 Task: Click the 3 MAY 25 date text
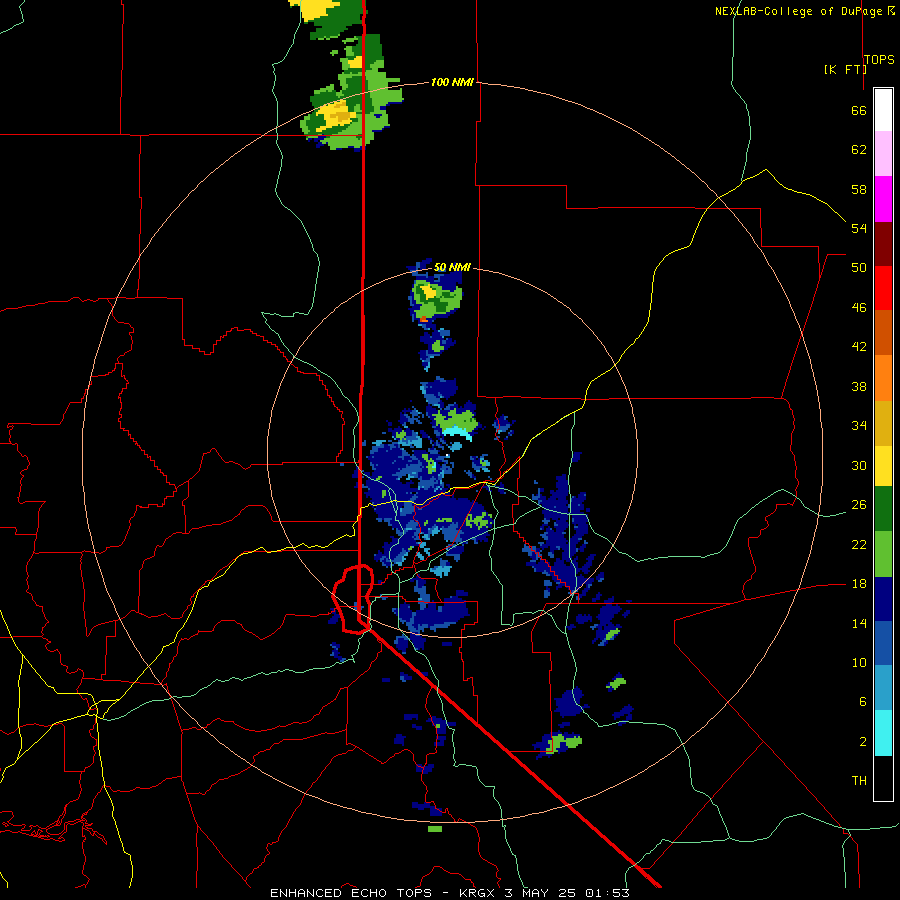pyautogui.click(x=541, y=893)
